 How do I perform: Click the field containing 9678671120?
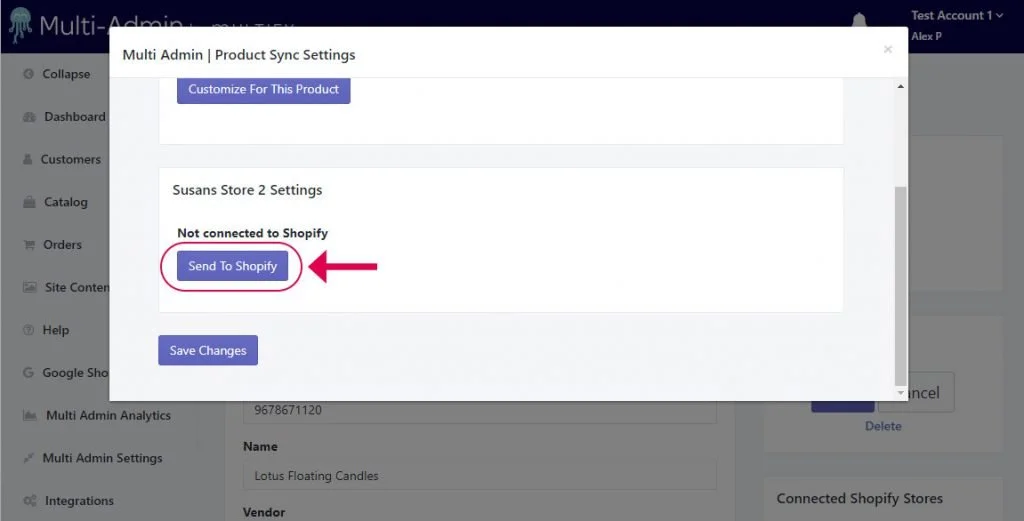click(x=480, y=411)
